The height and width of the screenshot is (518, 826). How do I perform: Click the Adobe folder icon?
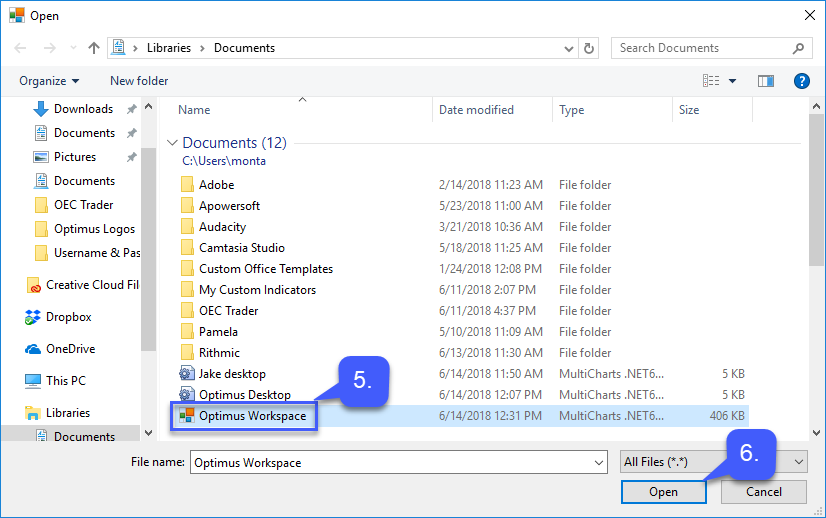187,184
